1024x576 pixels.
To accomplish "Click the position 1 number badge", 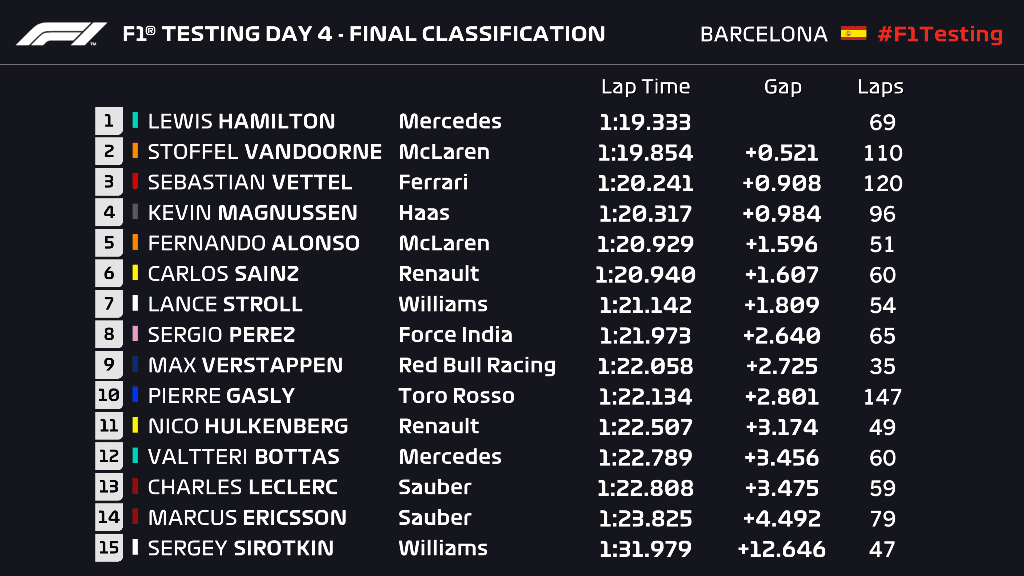I will (x=109, y=122).
